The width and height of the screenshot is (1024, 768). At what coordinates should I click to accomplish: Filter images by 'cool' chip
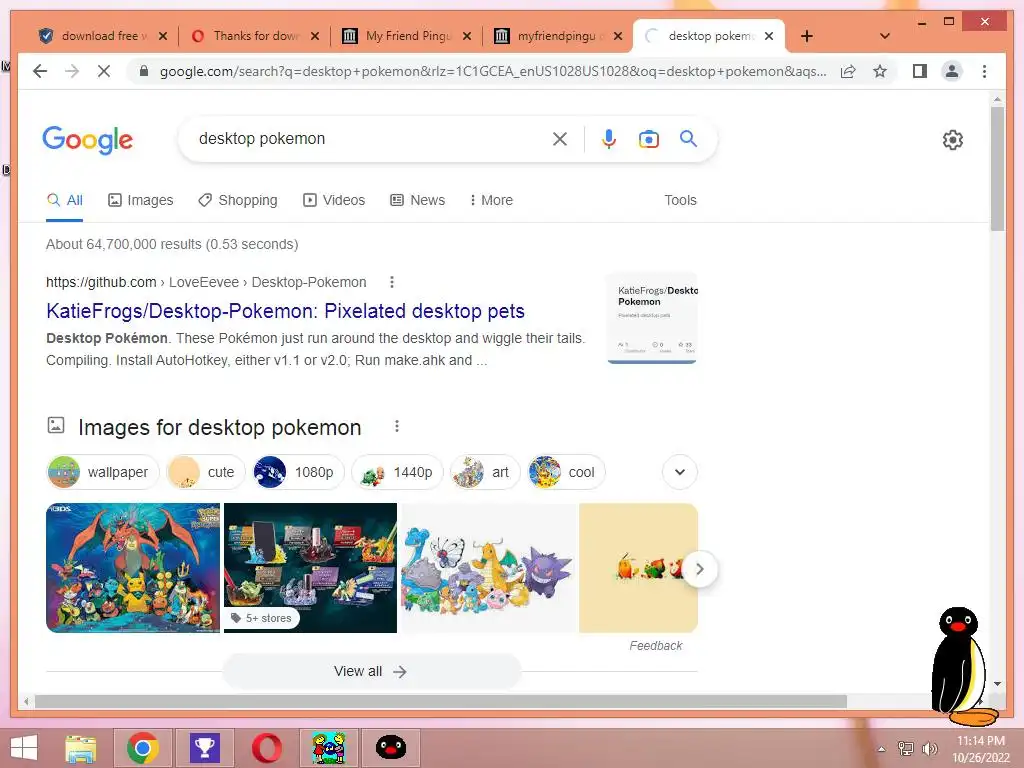[x=566, y=472]
